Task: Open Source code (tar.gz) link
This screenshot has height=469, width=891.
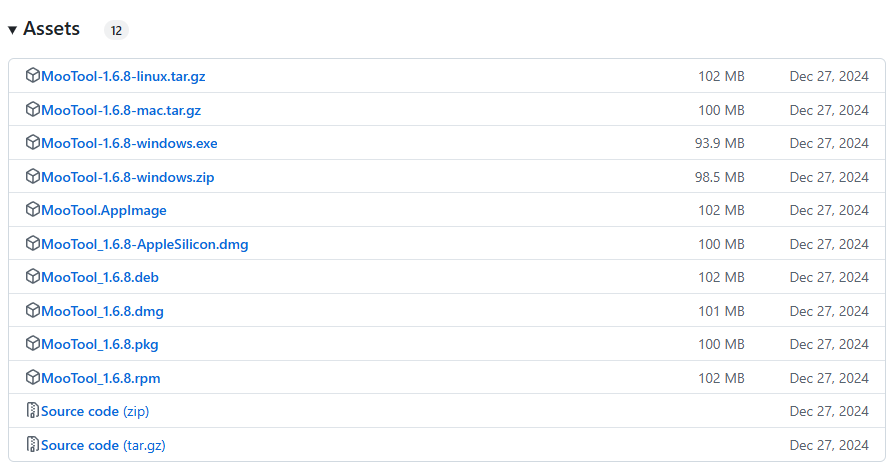Action: (x=110, y=445)
